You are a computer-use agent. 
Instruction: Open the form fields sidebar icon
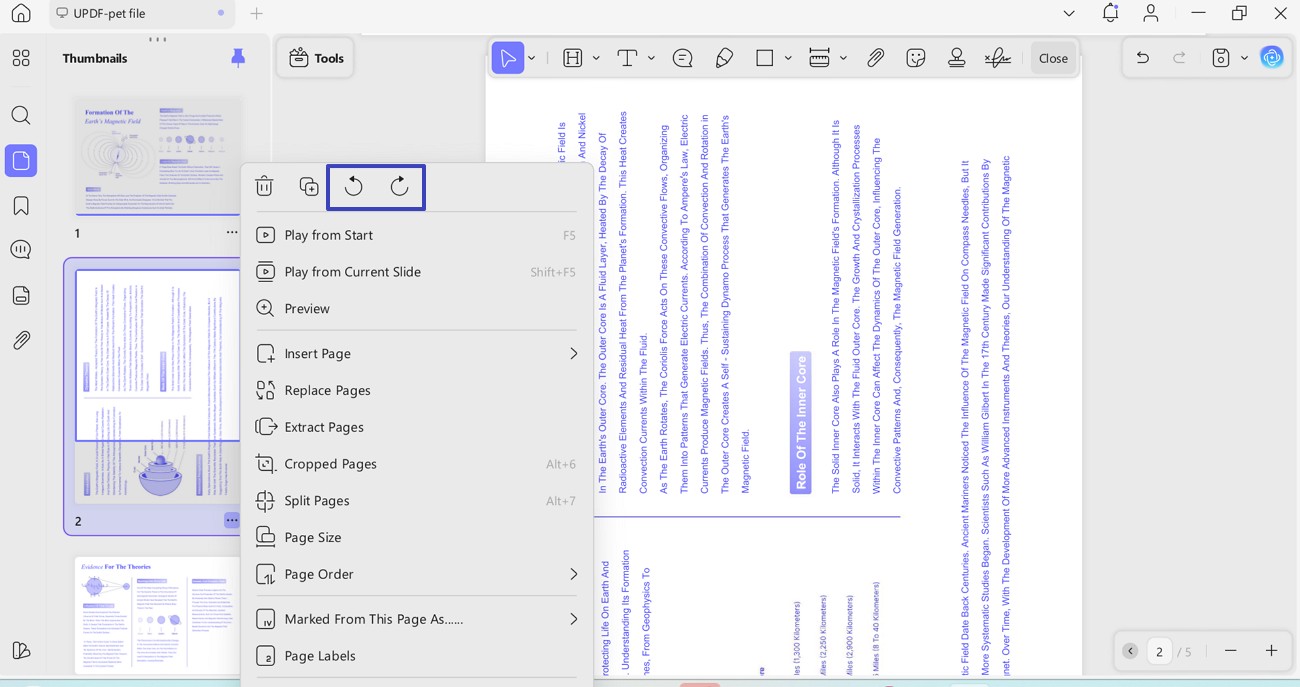21,296
